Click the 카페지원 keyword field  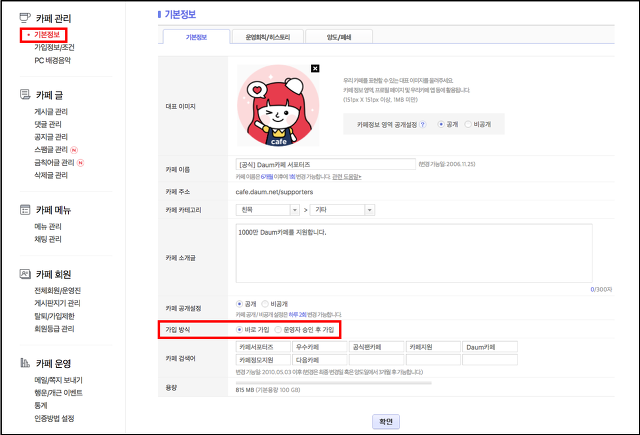433,347
